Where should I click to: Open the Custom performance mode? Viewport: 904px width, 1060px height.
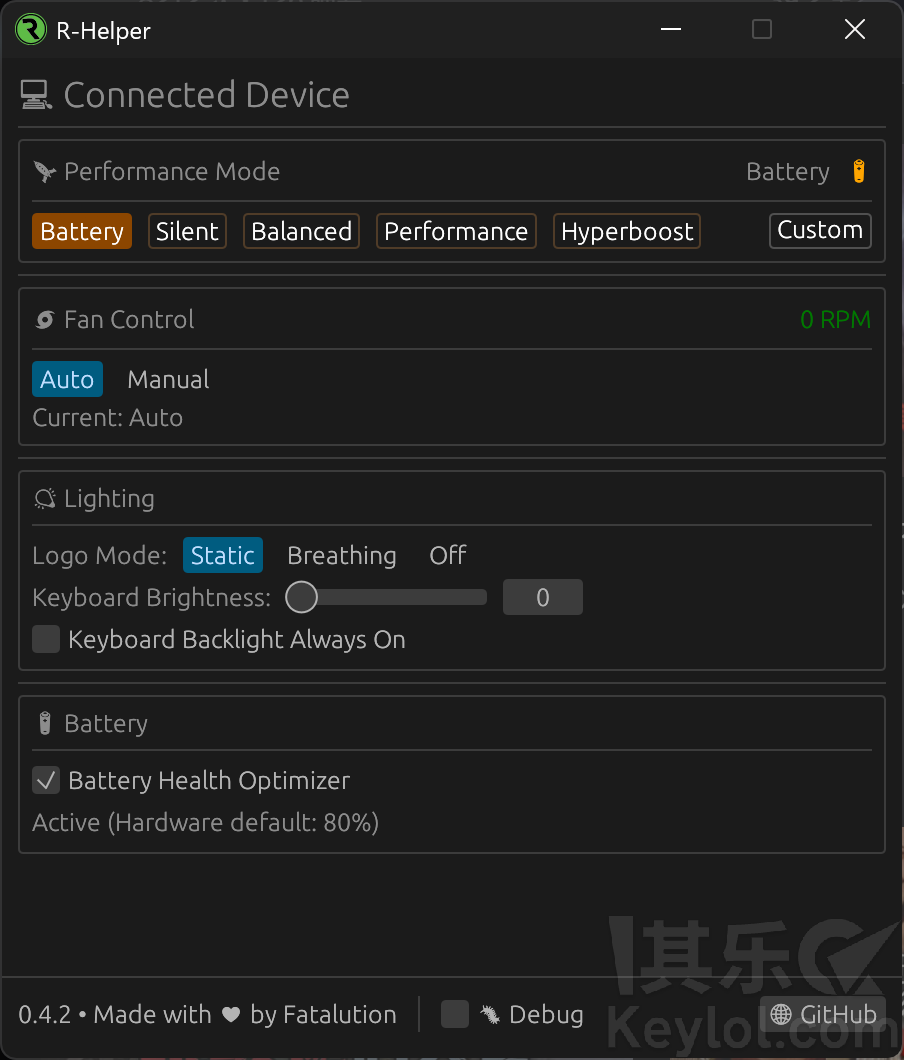[820, 230]
